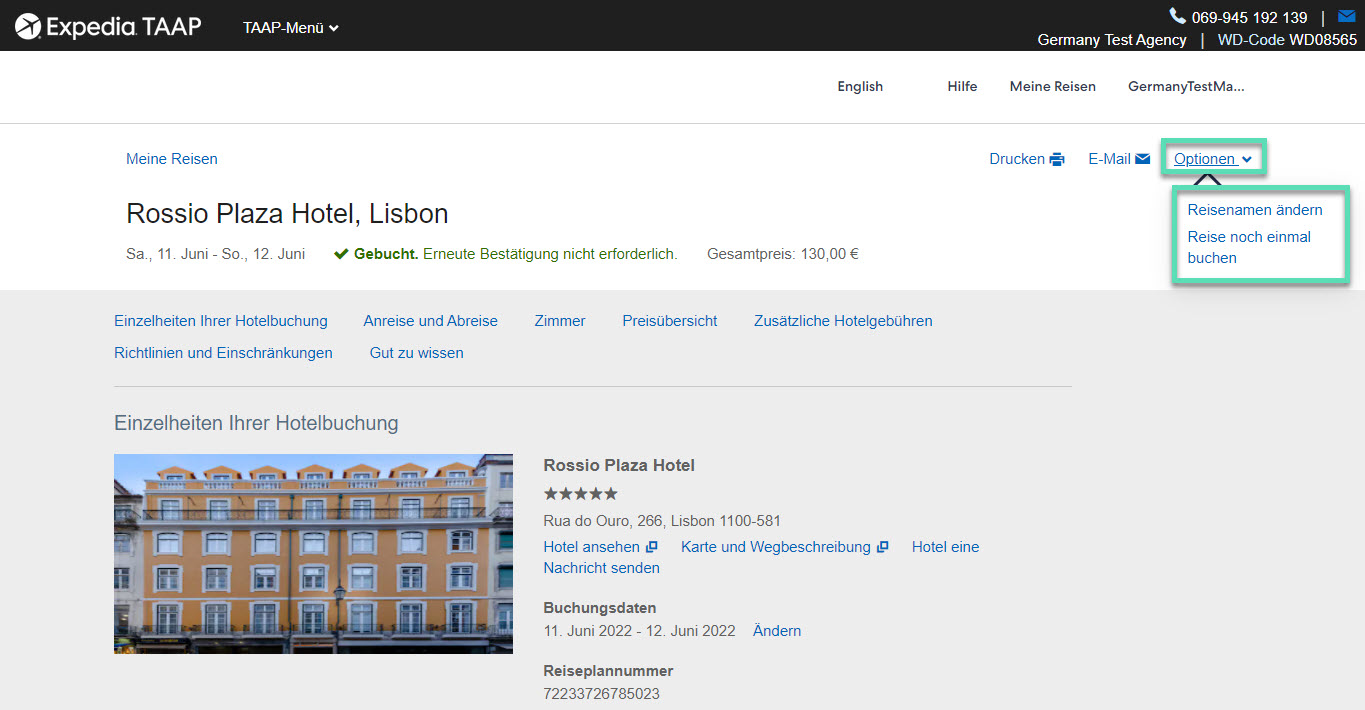Jump to the Zimmer section

click(560, 321)
